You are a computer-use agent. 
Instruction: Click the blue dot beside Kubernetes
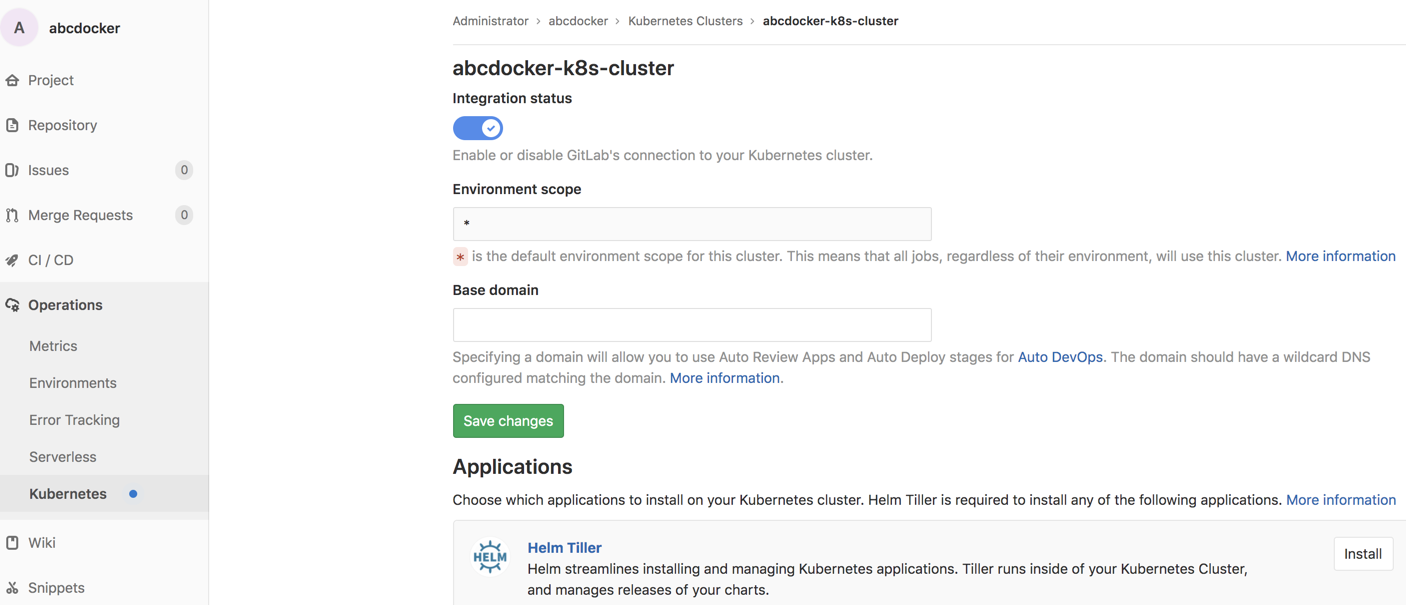[x=133, y=494]
